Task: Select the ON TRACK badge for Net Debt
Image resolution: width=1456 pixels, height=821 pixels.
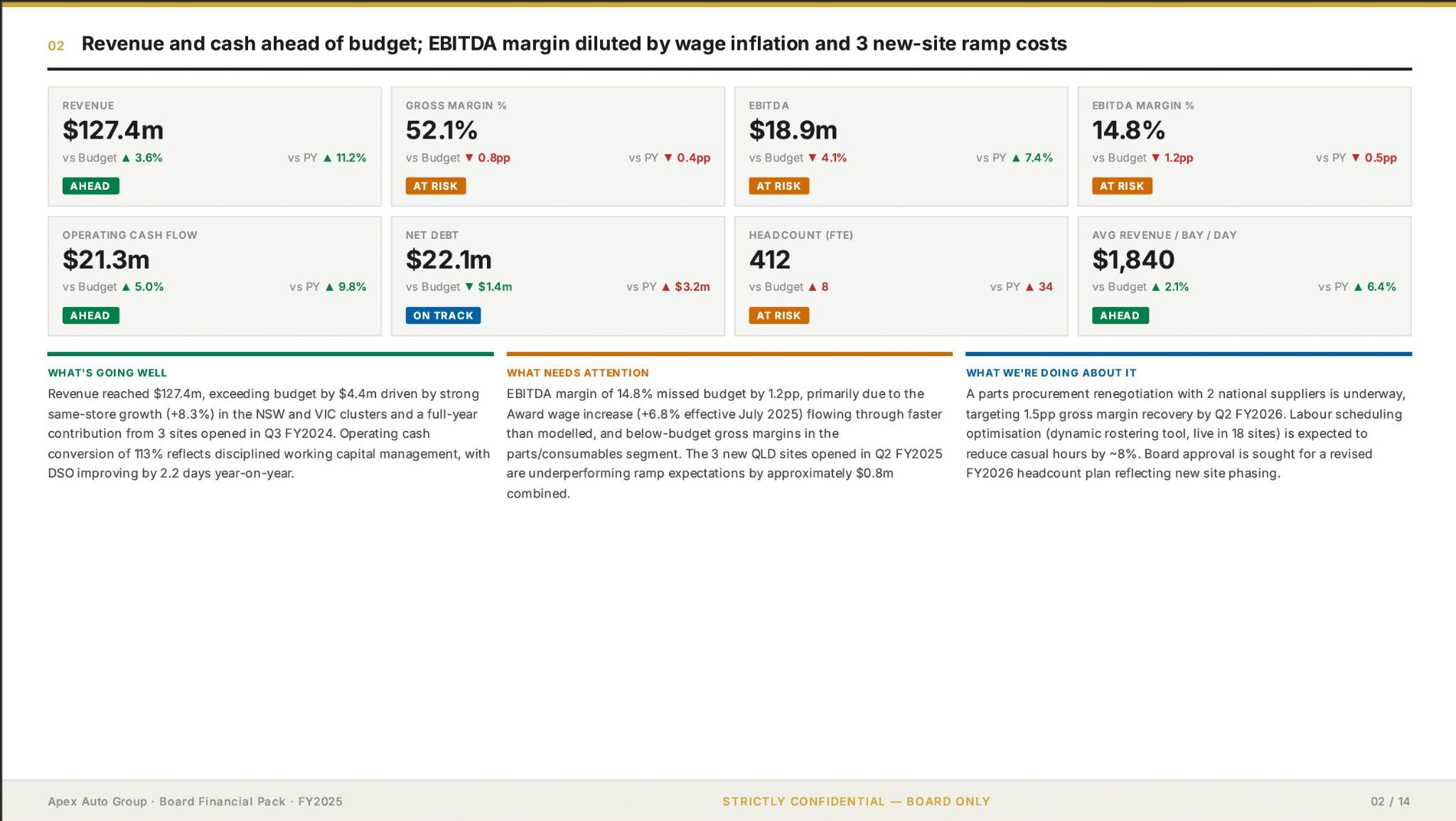Action: 443,316
